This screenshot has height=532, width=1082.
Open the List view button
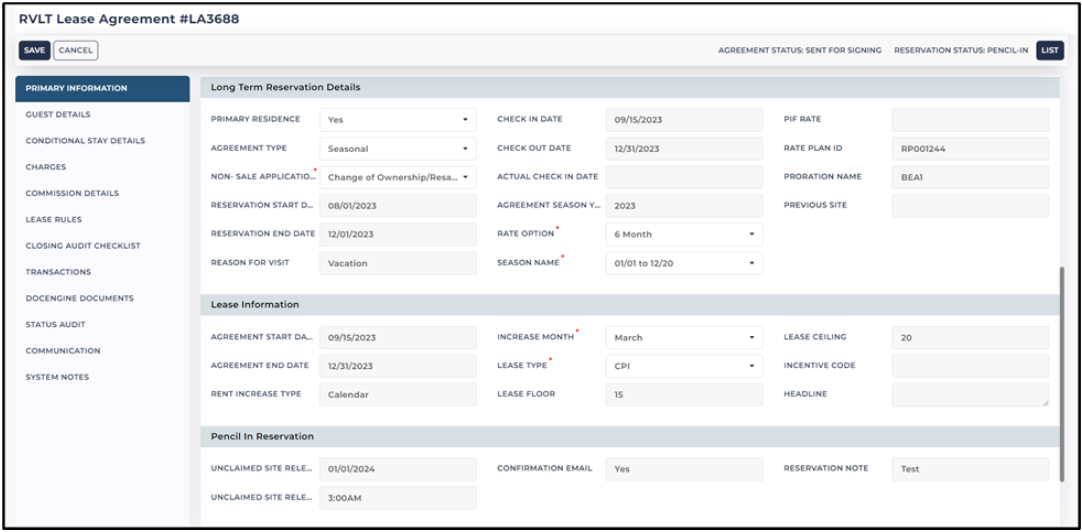click(x=1050, y=50)
